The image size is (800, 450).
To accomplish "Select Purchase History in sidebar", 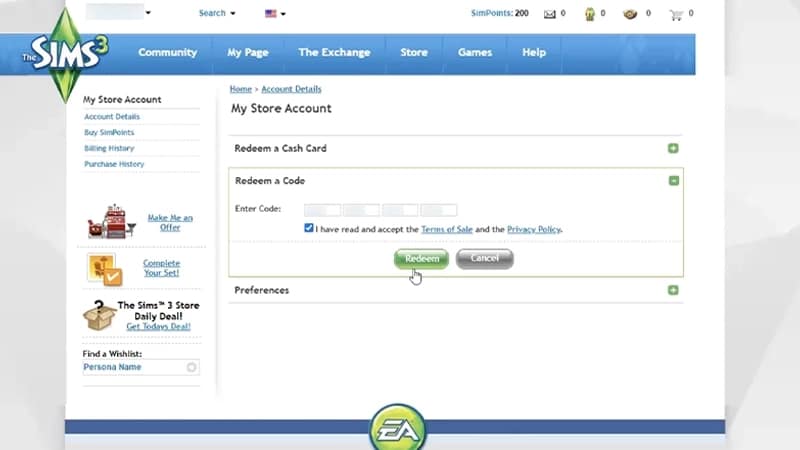I will click(114, 164).
